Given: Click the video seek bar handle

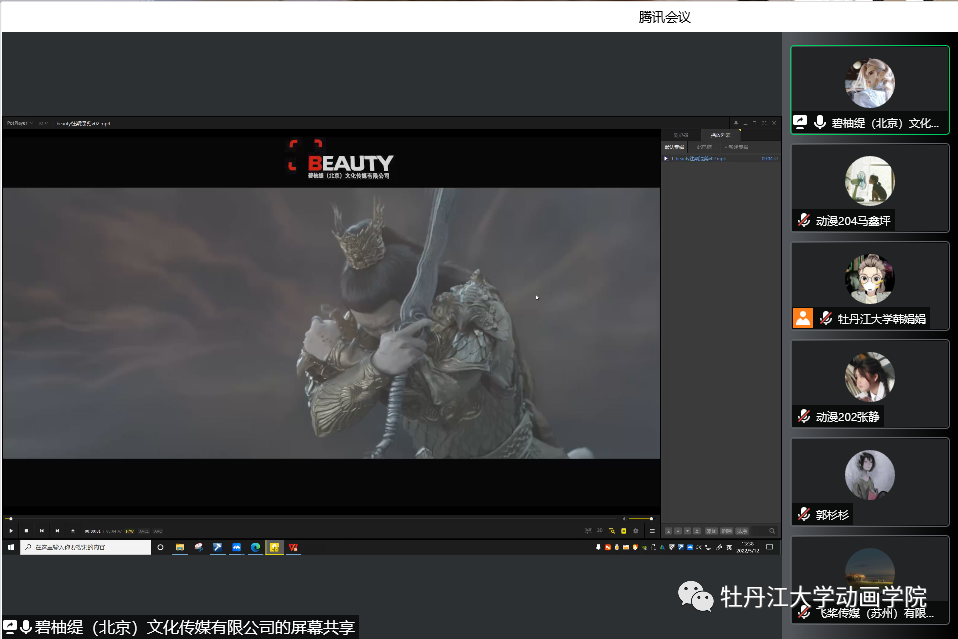Looking at the screenshot, I should coord(10,519).
